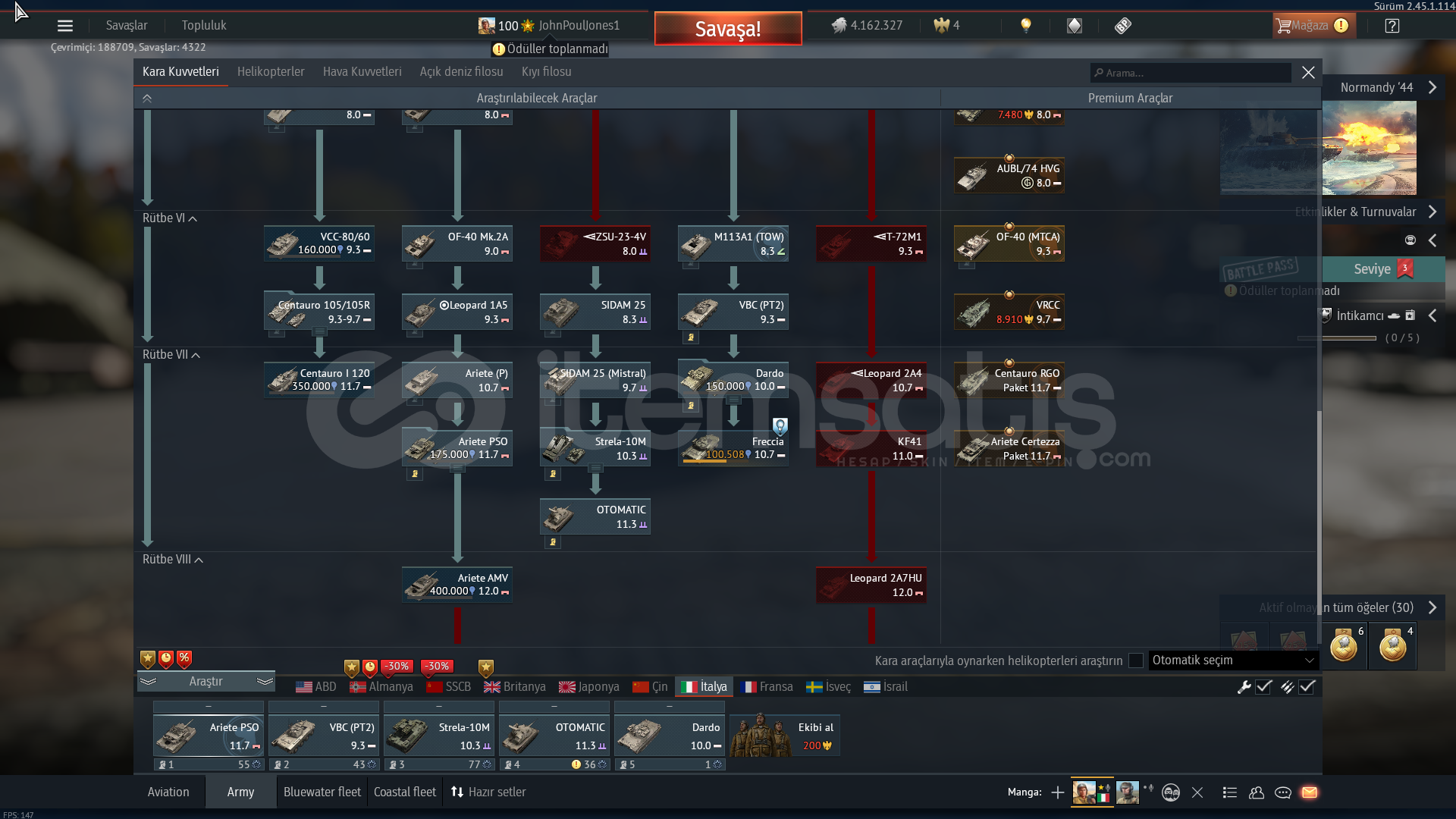Open the glowing mail envelope icon
1456x819 pixels.
(x=1310, y=792)
